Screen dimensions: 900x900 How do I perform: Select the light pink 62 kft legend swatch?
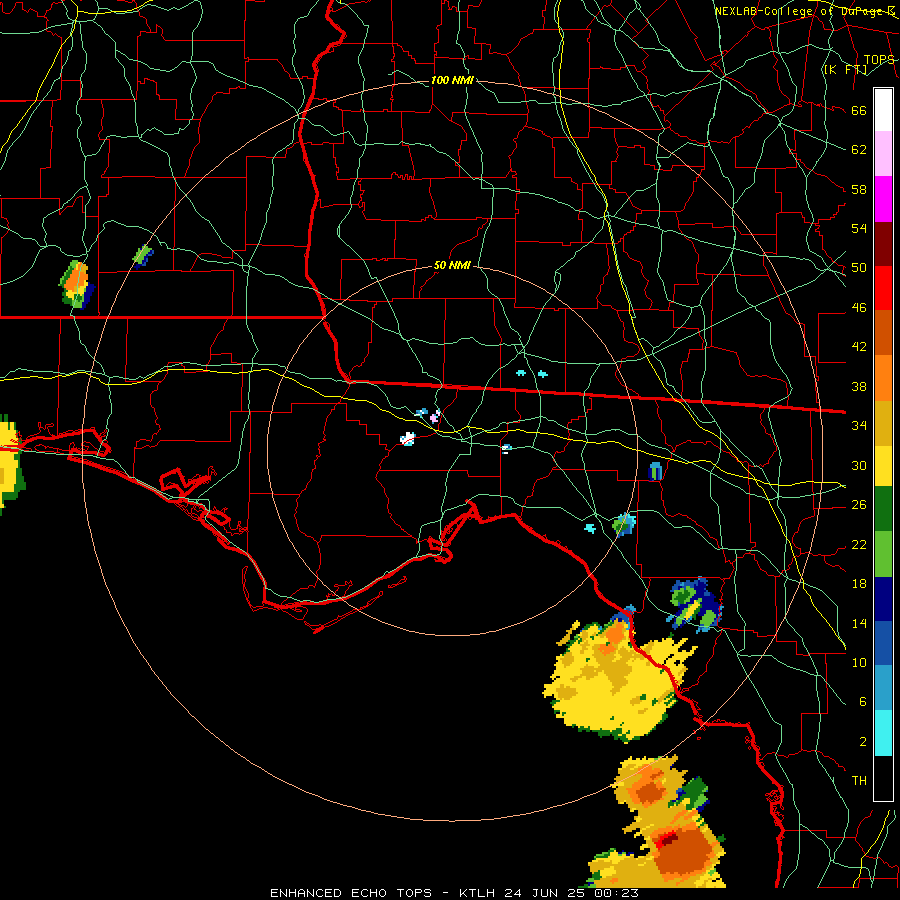tap(883, 153)
